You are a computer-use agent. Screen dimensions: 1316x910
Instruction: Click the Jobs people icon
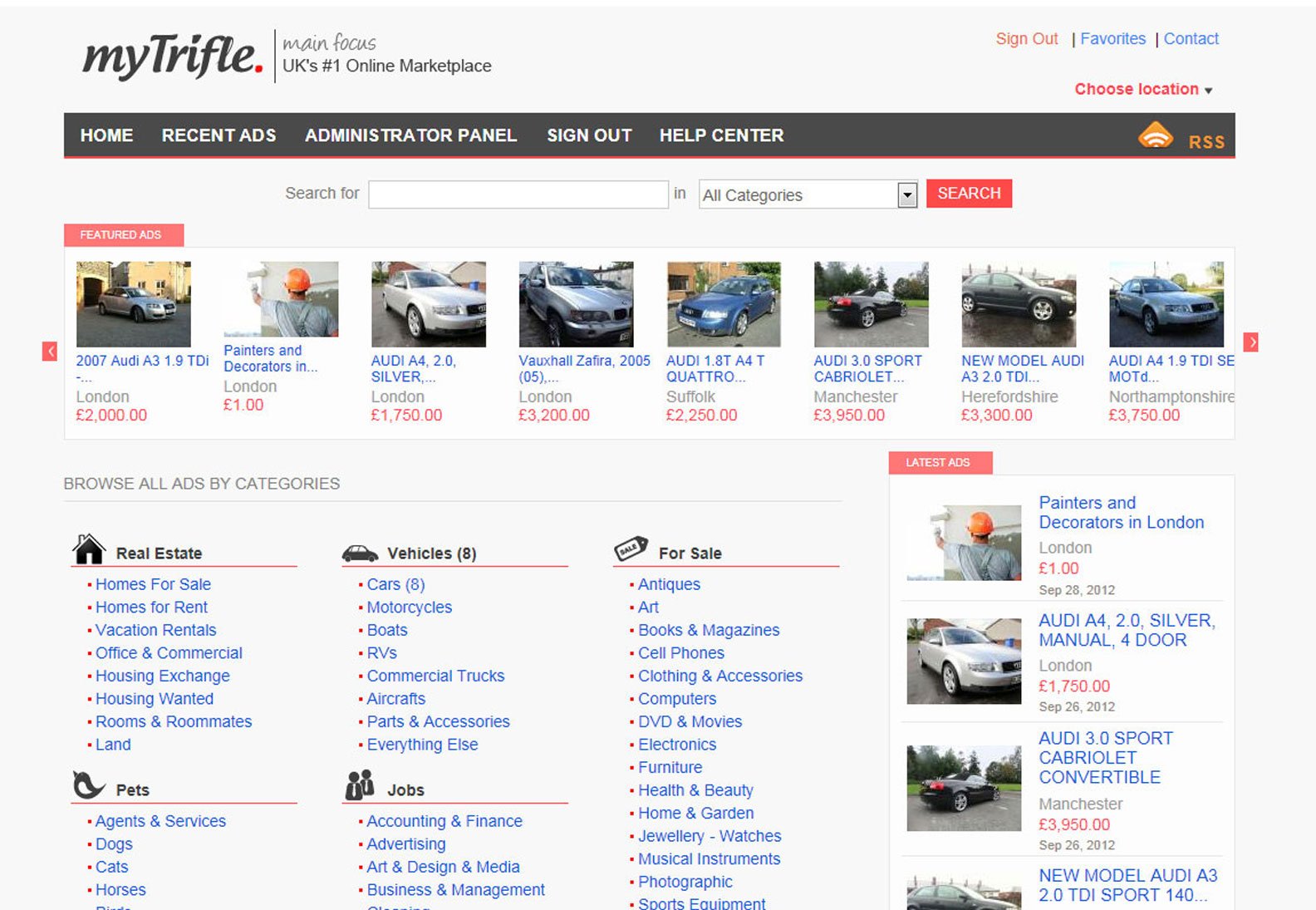[x=360, y=785]
